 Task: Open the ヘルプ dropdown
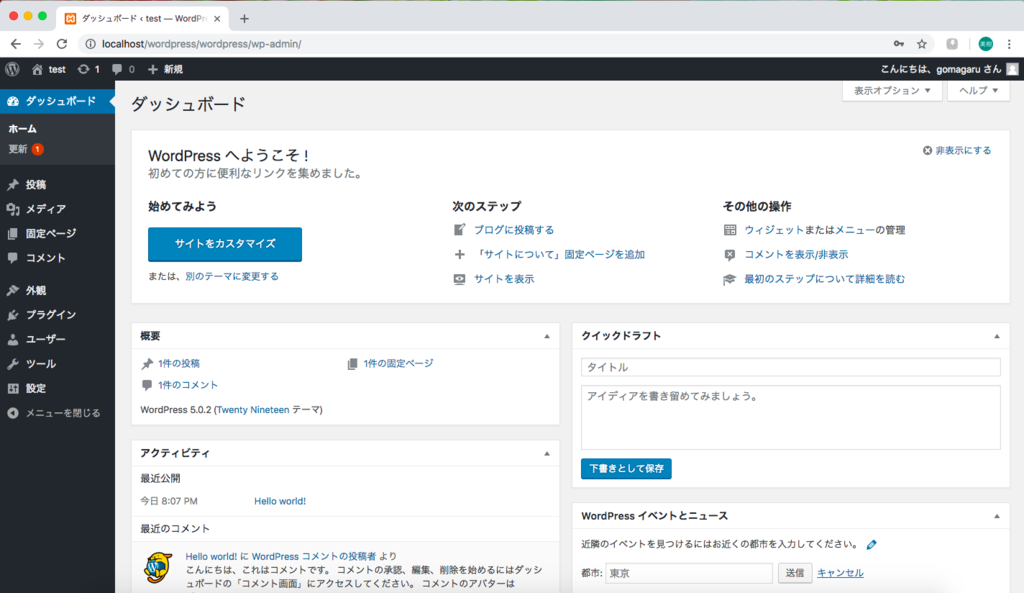(977, 90)
